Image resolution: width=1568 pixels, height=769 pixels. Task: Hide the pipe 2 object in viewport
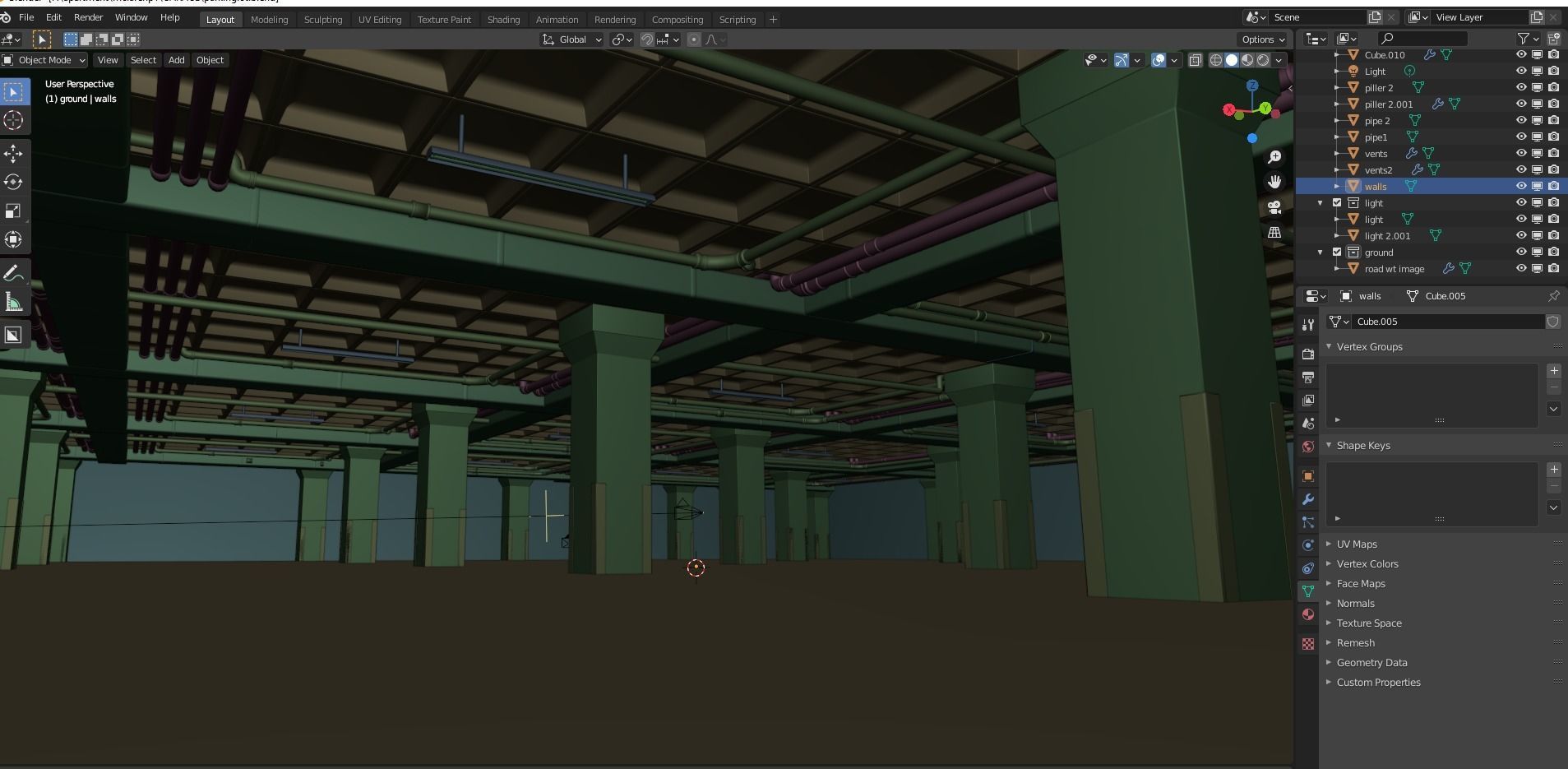(1520, 120)
